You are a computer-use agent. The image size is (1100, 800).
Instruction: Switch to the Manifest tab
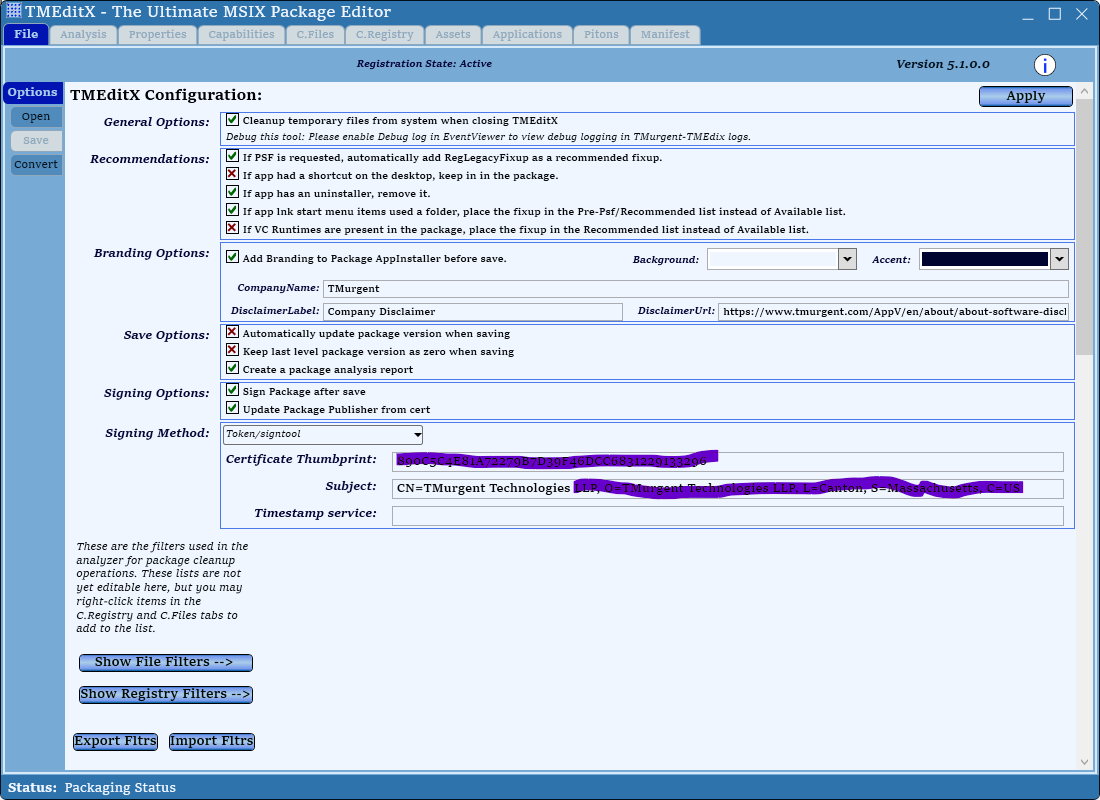click(665, 35)
